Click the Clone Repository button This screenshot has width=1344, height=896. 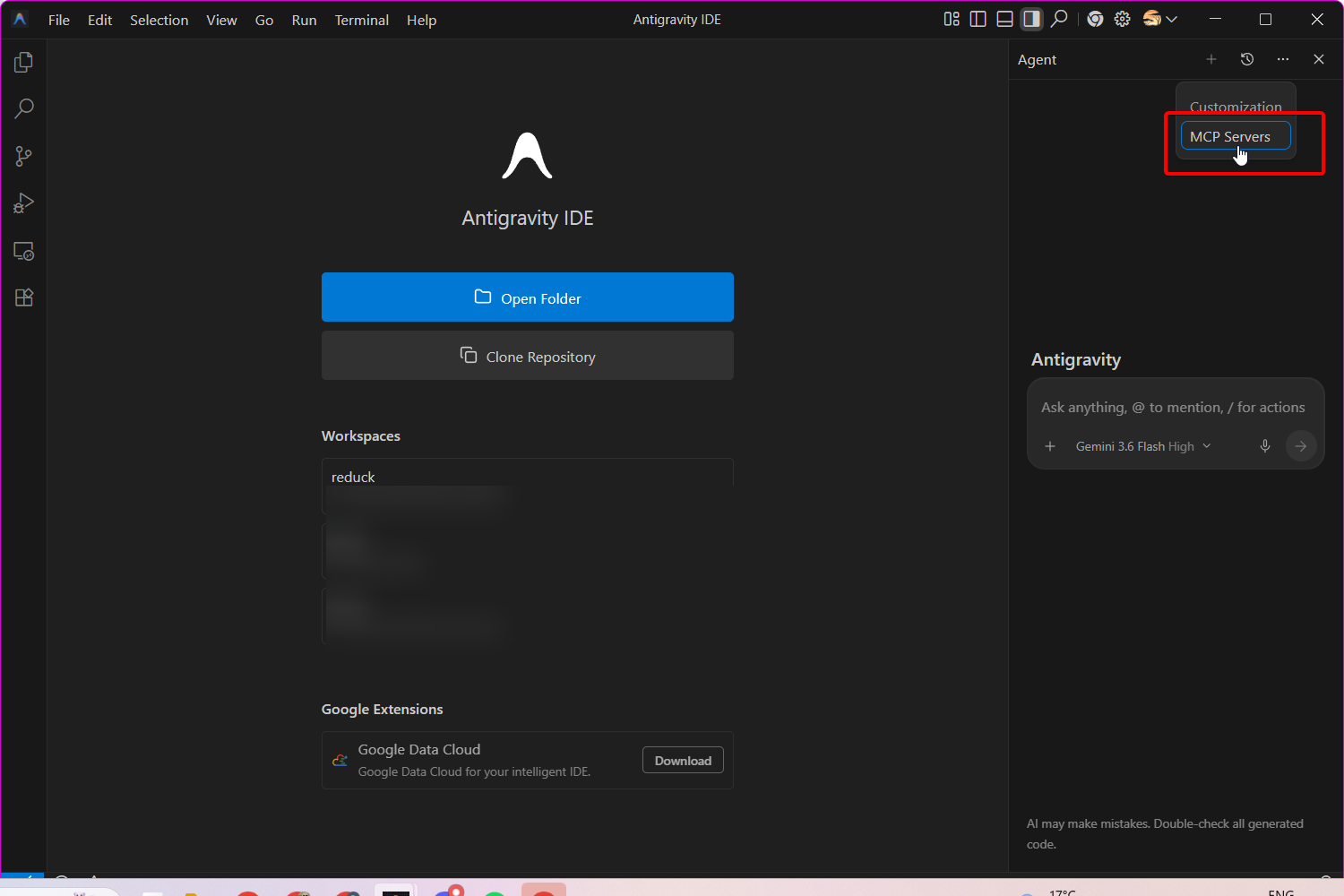[x=528, y=356]
